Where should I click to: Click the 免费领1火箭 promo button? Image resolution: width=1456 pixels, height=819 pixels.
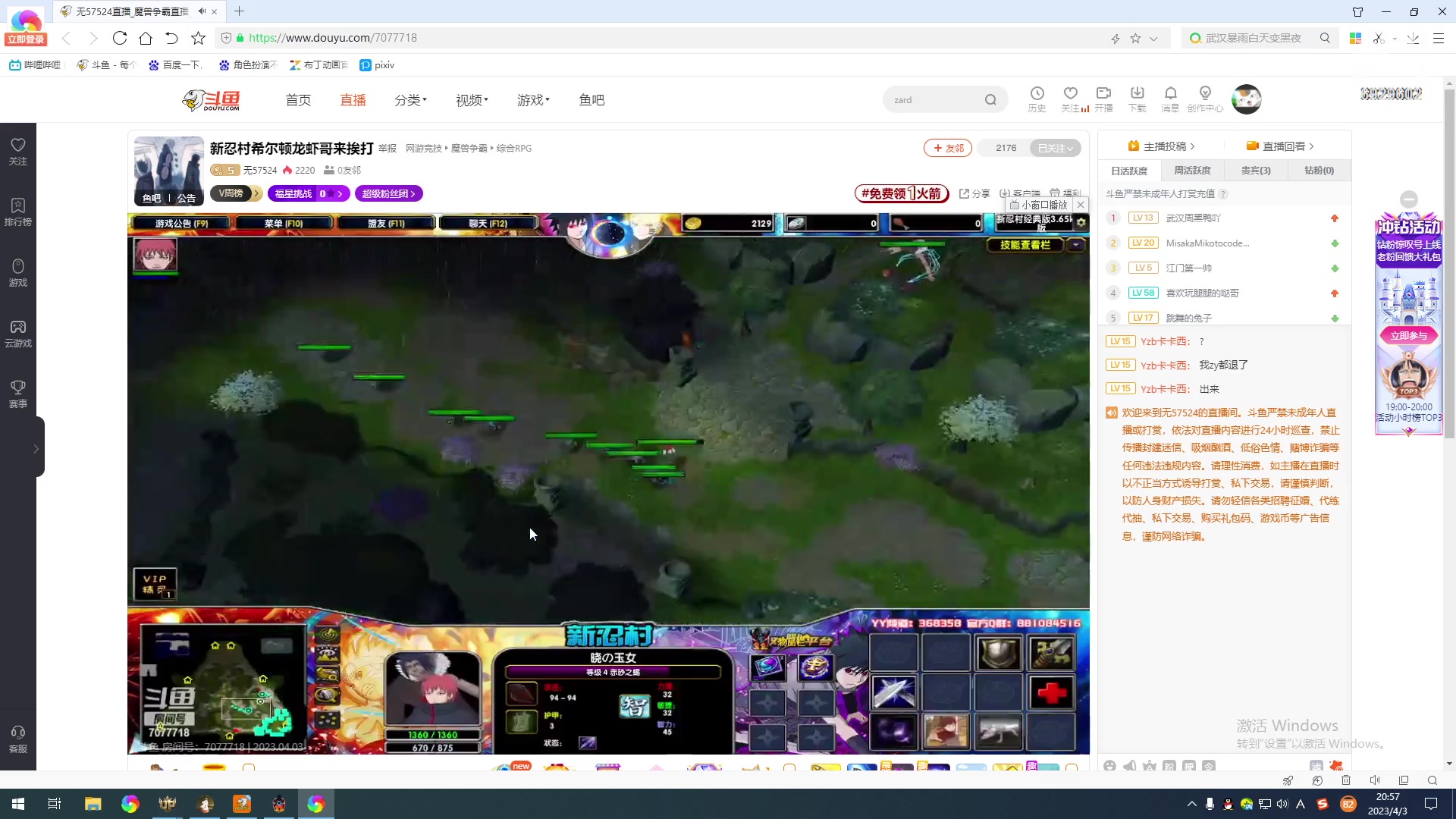[x=902, y=193]
